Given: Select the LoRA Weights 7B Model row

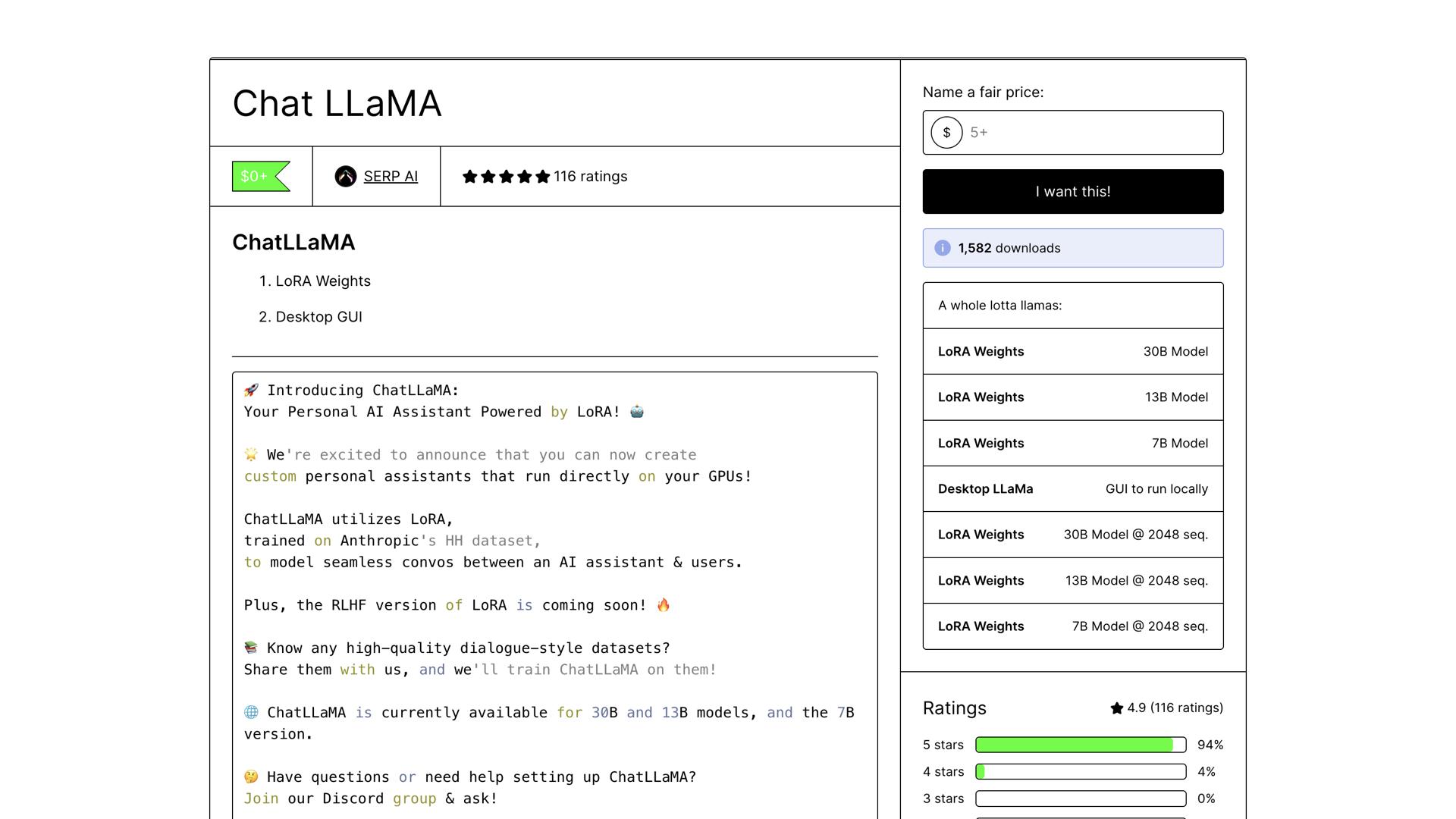Looking at the screenshot, I should pos(1072,443).
